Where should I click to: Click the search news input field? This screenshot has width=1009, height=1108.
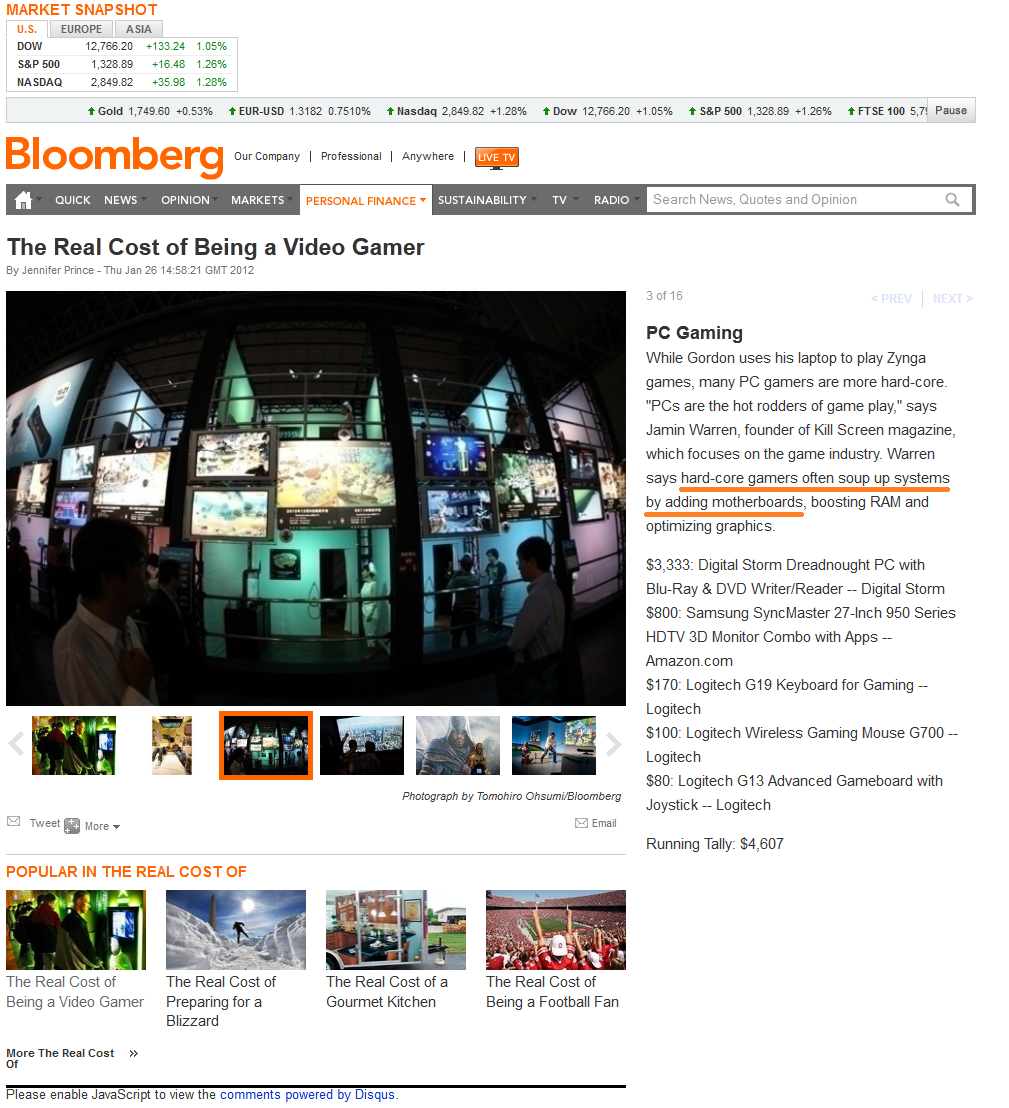(x=795, y=200)
